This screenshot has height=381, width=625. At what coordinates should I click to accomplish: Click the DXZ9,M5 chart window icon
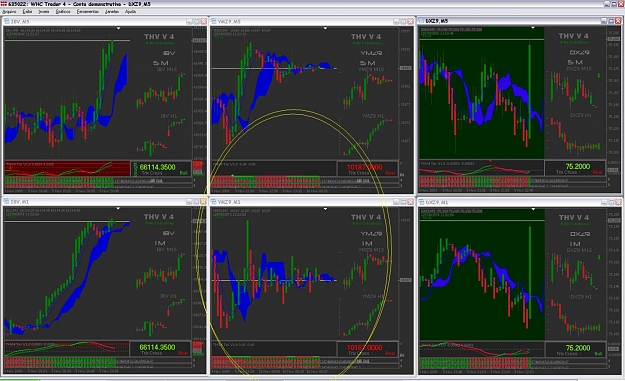point(421,21)
